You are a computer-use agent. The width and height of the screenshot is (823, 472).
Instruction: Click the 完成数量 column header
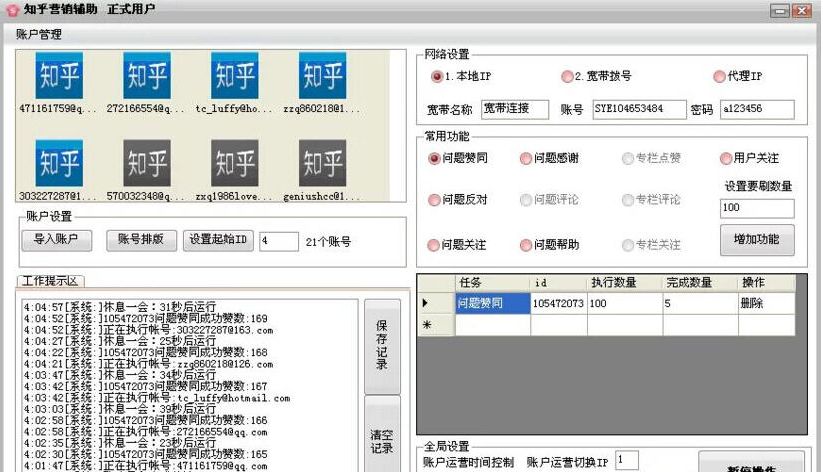tap(700, 282)
